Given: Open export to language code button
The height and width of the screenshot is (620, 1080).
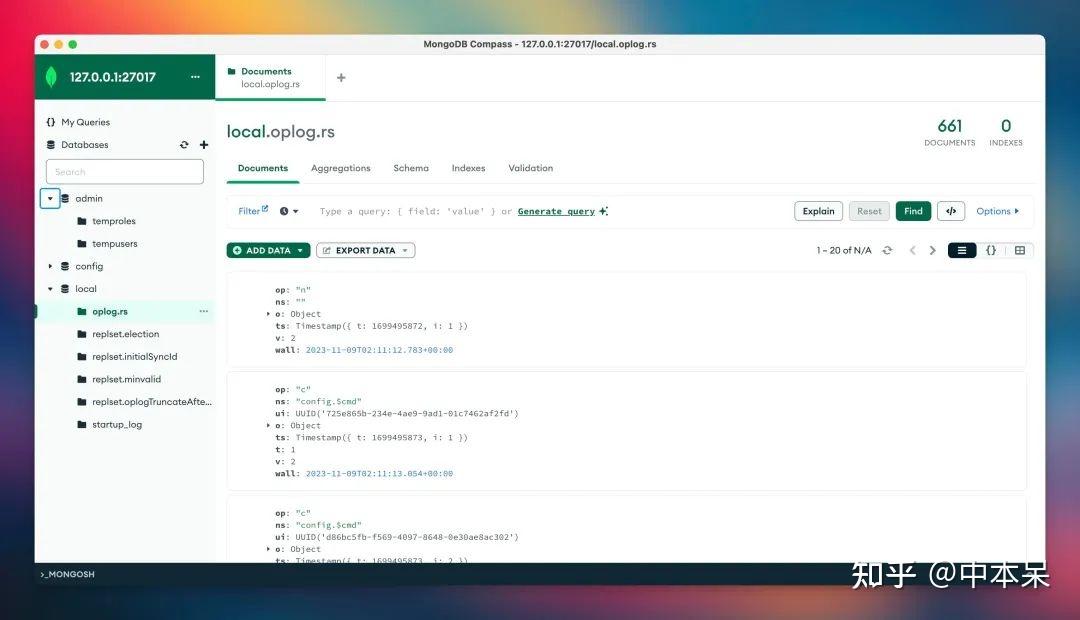Looking at the screenshot, I should (951, 211).
